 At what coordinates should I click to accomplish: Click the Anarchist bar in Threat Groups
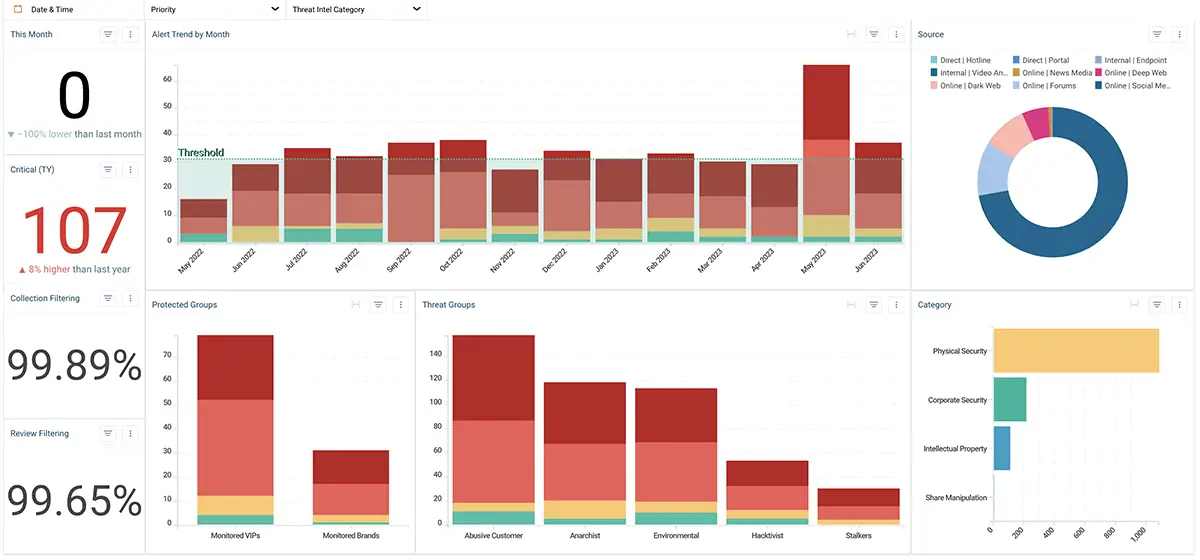pos(585,453)
